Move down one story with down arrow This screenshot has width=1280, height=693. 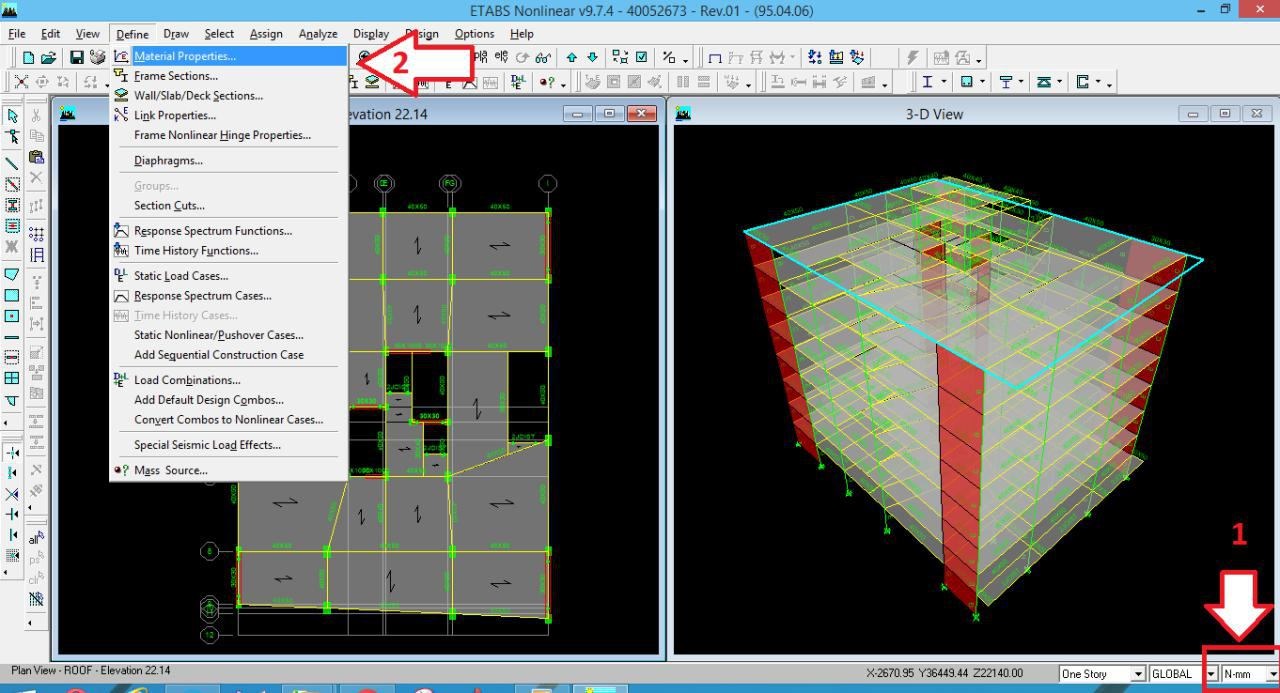pos(592,58)
